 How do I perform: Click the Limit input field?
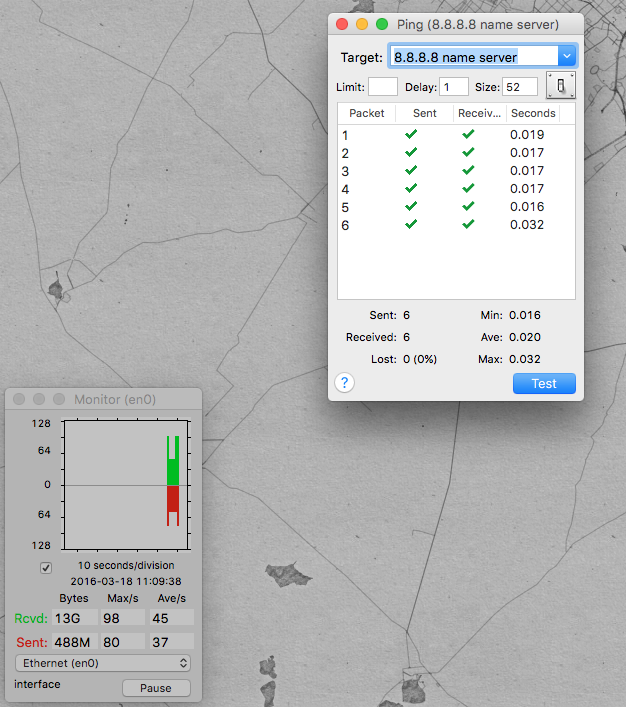[x=383, y=87]
